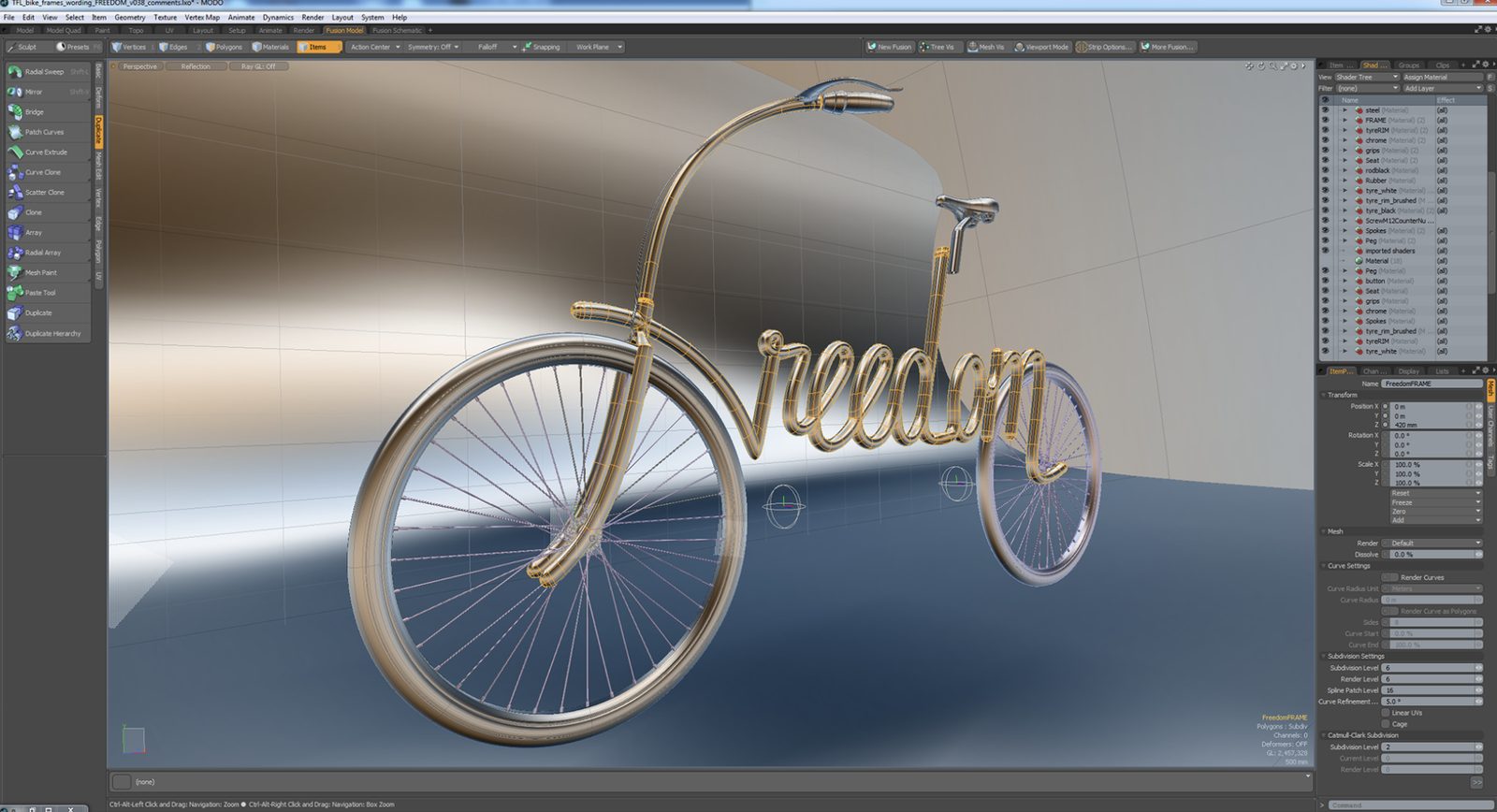Select the Clone tool

49,212
